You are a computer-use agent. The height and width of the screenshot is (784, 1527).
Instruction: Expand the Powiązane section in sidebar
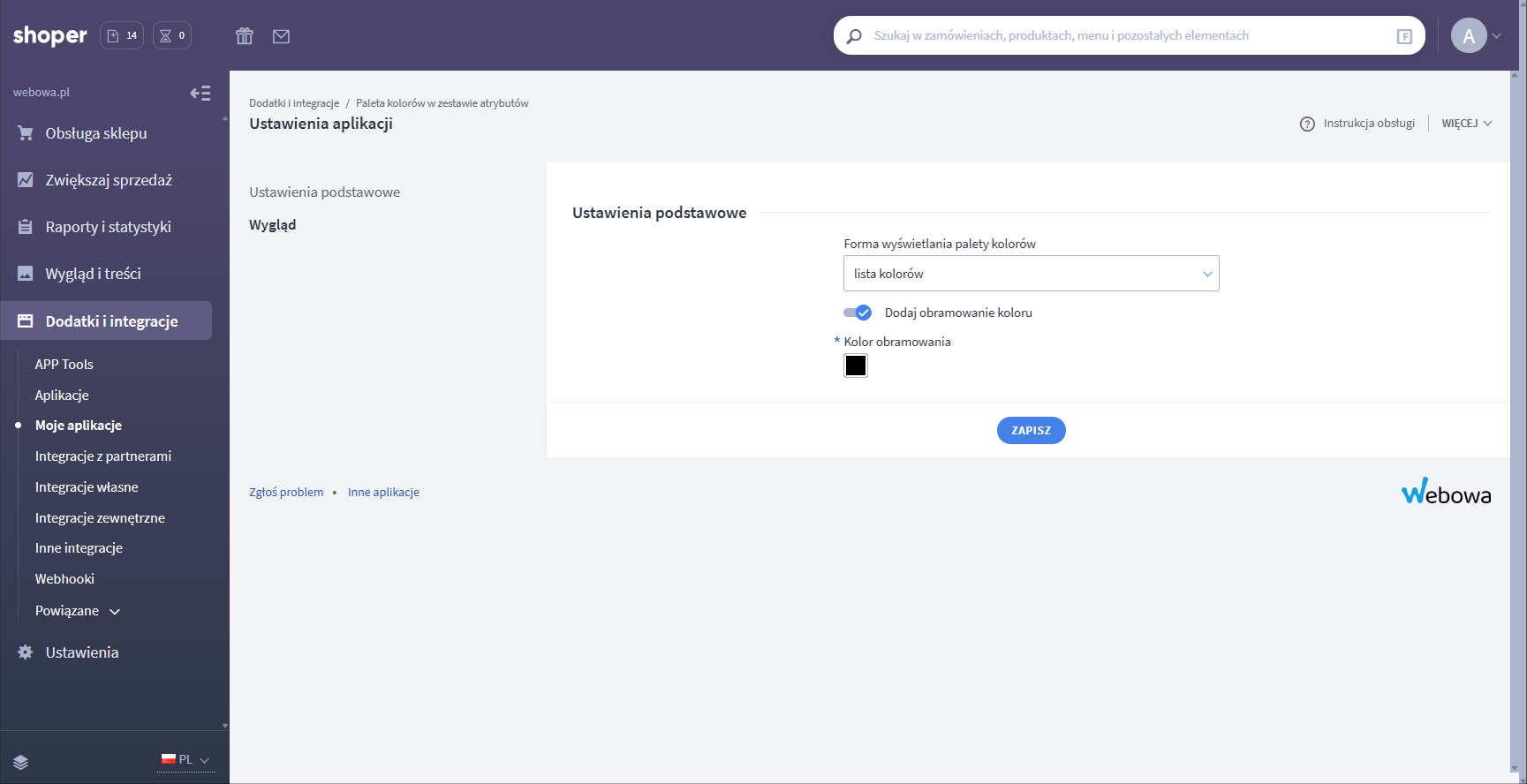coord(78,611)
